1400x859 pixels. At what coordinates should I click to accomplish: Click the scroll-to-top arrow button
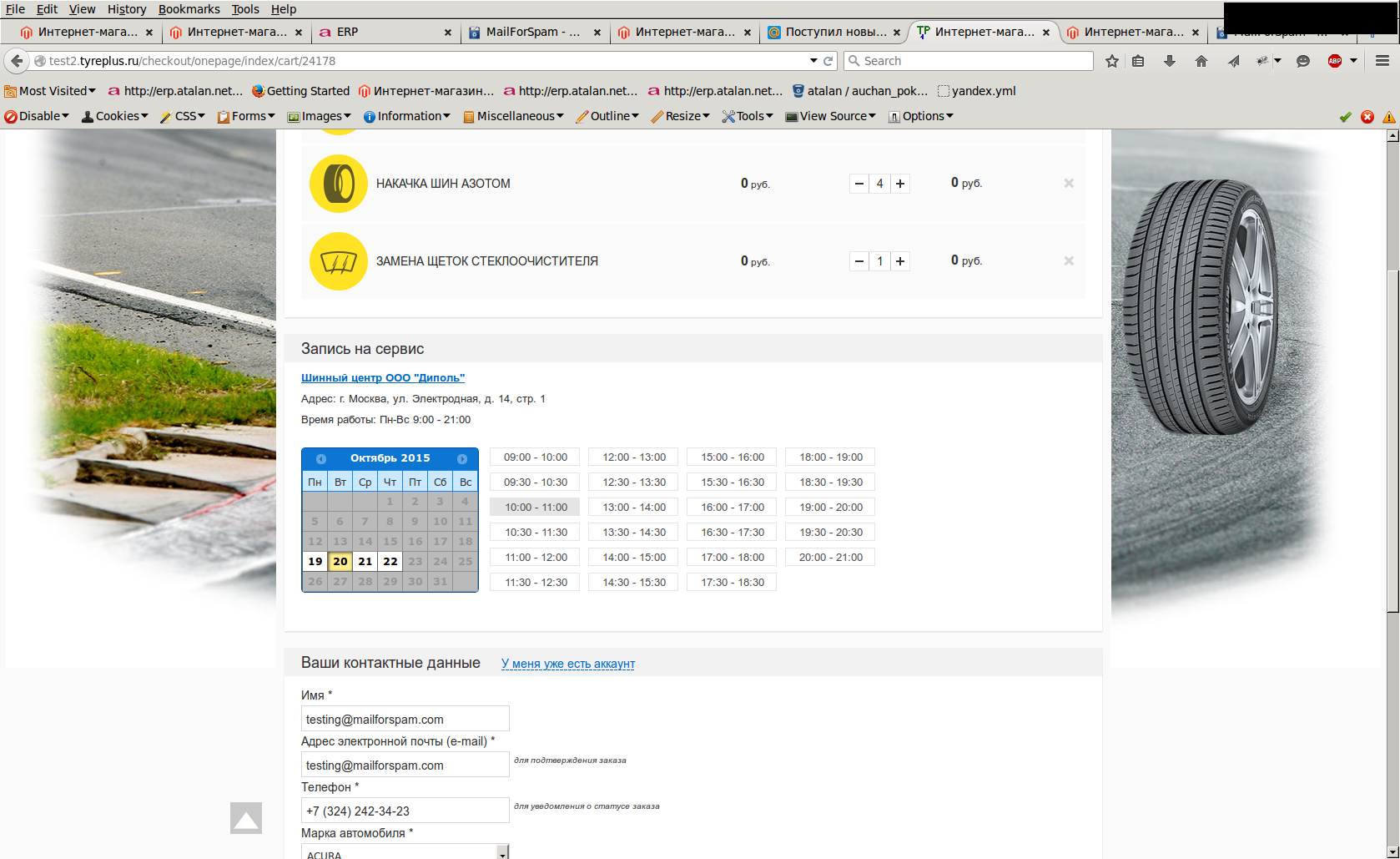point(246,818)
